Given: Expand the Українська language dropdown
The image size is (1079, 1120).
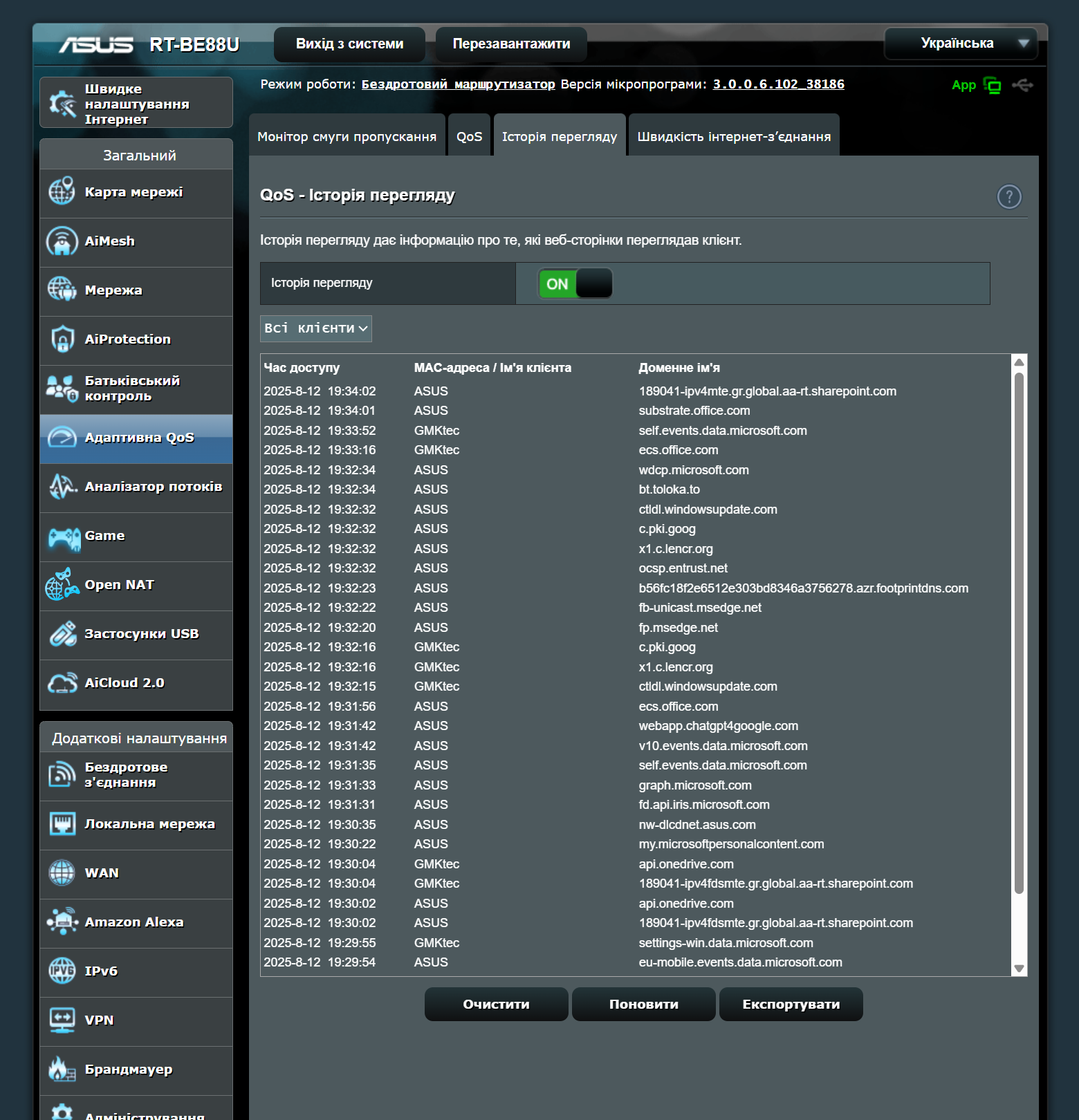Looking at the screenshot, I should (961, 44).
